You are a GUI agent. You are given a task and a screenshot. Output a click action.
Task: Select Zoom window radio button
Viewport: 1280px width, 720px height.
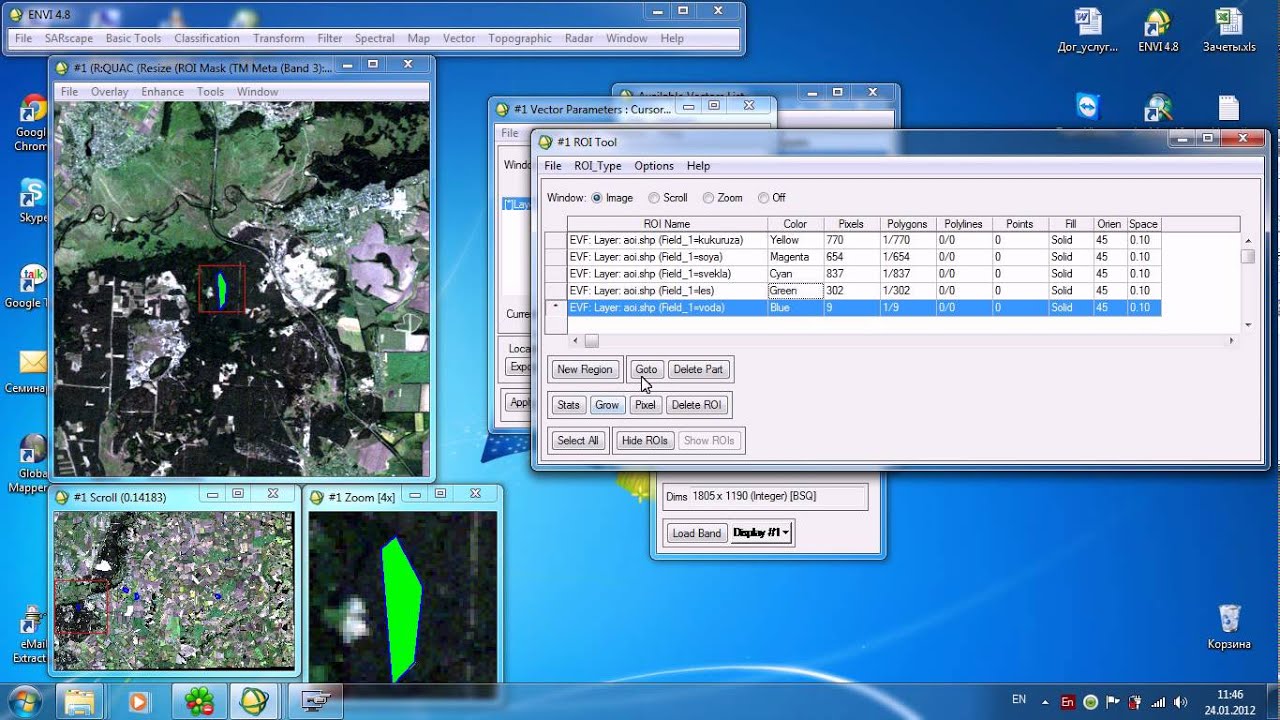[x=708, y=198]
